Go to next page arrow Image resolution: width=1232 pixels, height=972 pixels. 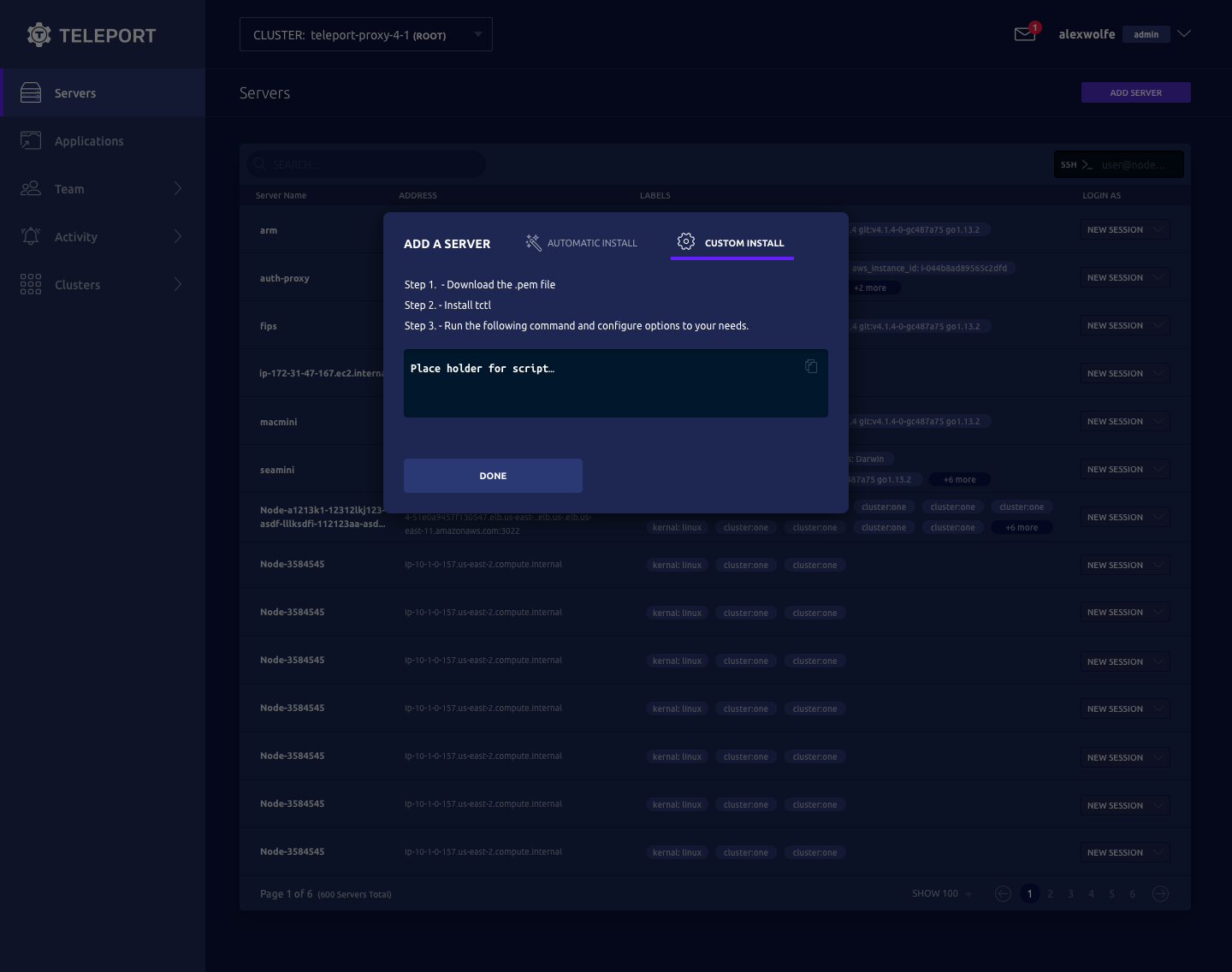coord(1160,894)
